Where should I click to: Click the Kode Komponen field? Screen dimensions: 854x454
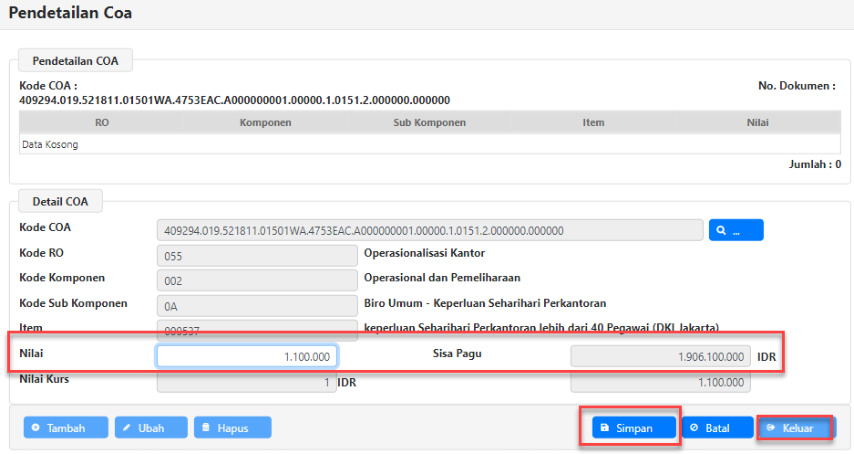(256, 281)
